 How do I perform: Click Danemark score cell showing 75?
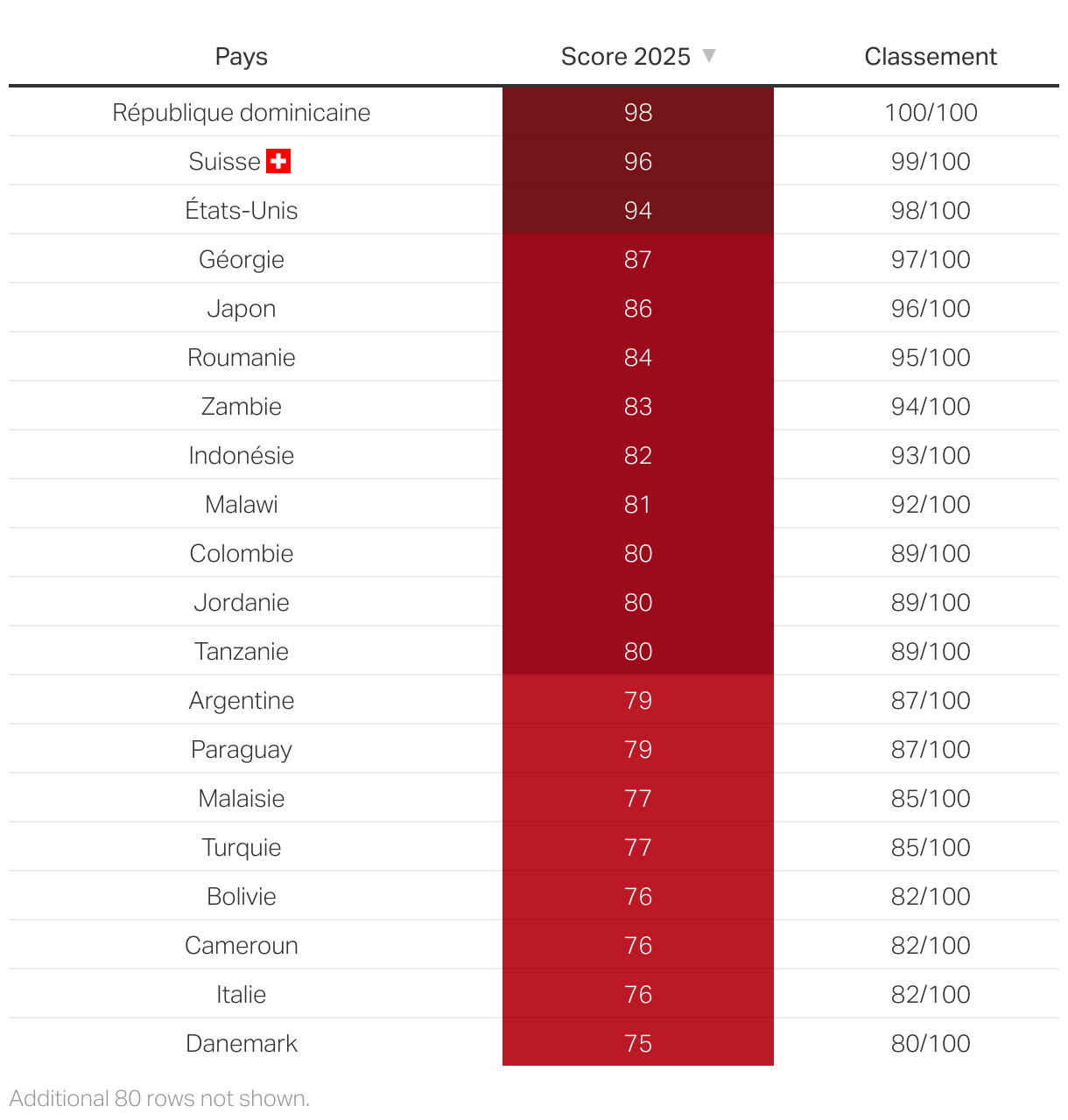[638, 1044]
